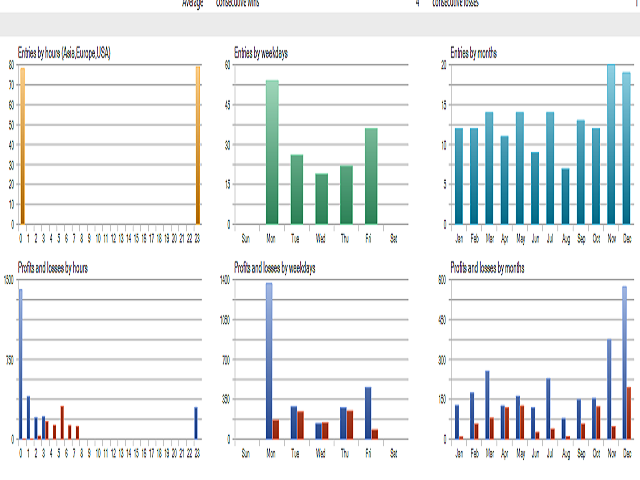The width and height of the screenshot is (640, 480).
Task: Select the Oct bar in Entries by months
Action: (x=596, y=176)
